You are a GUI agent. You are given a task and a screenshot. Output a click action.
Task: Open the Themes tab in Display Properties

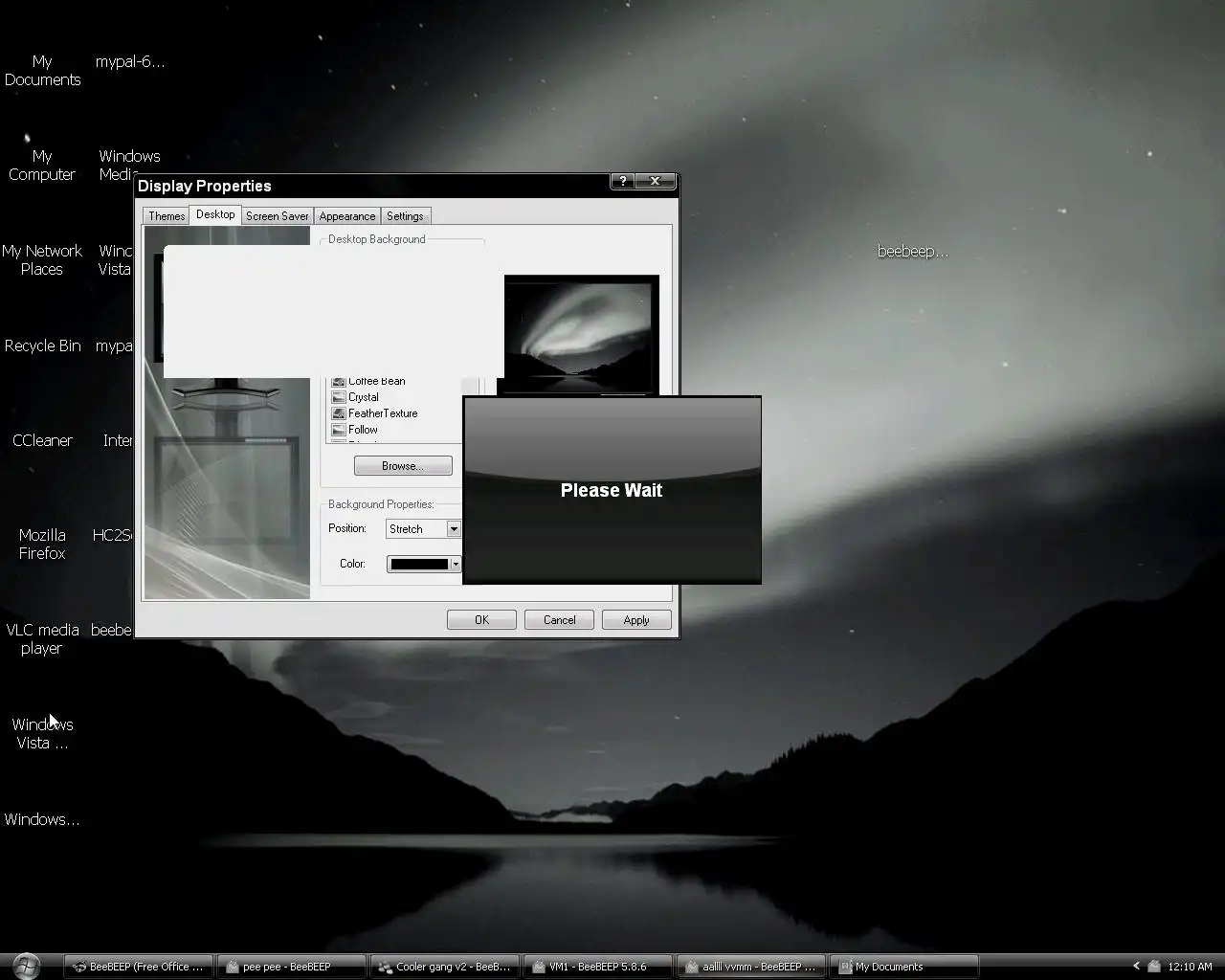tap(167, 216)
